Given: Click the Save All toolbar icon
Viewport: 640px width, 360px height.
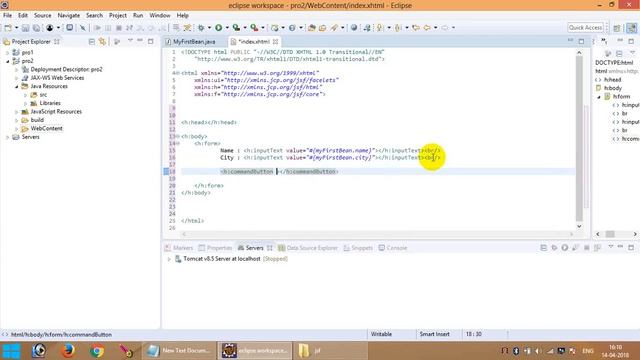Looking at the screenshot, I should pos(36,28).
